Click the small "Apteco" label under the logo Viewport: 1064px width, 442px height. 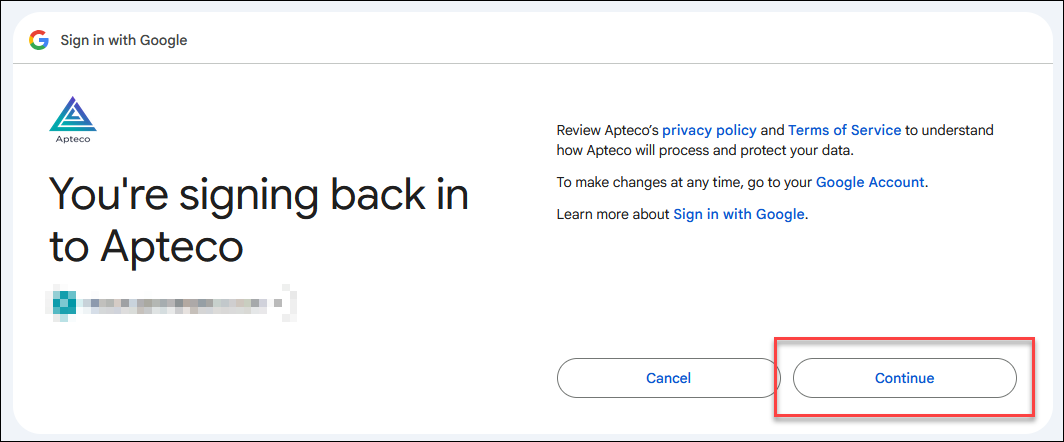(73, 139)
